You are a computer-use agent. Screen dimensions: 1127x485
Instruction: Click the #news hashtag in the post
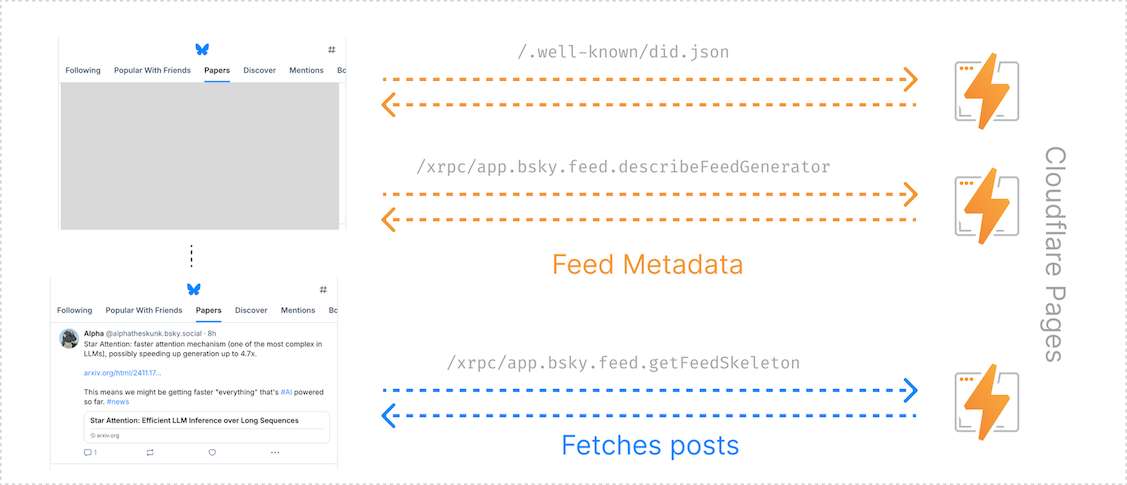pyautogui.click(x=118, y=401)
